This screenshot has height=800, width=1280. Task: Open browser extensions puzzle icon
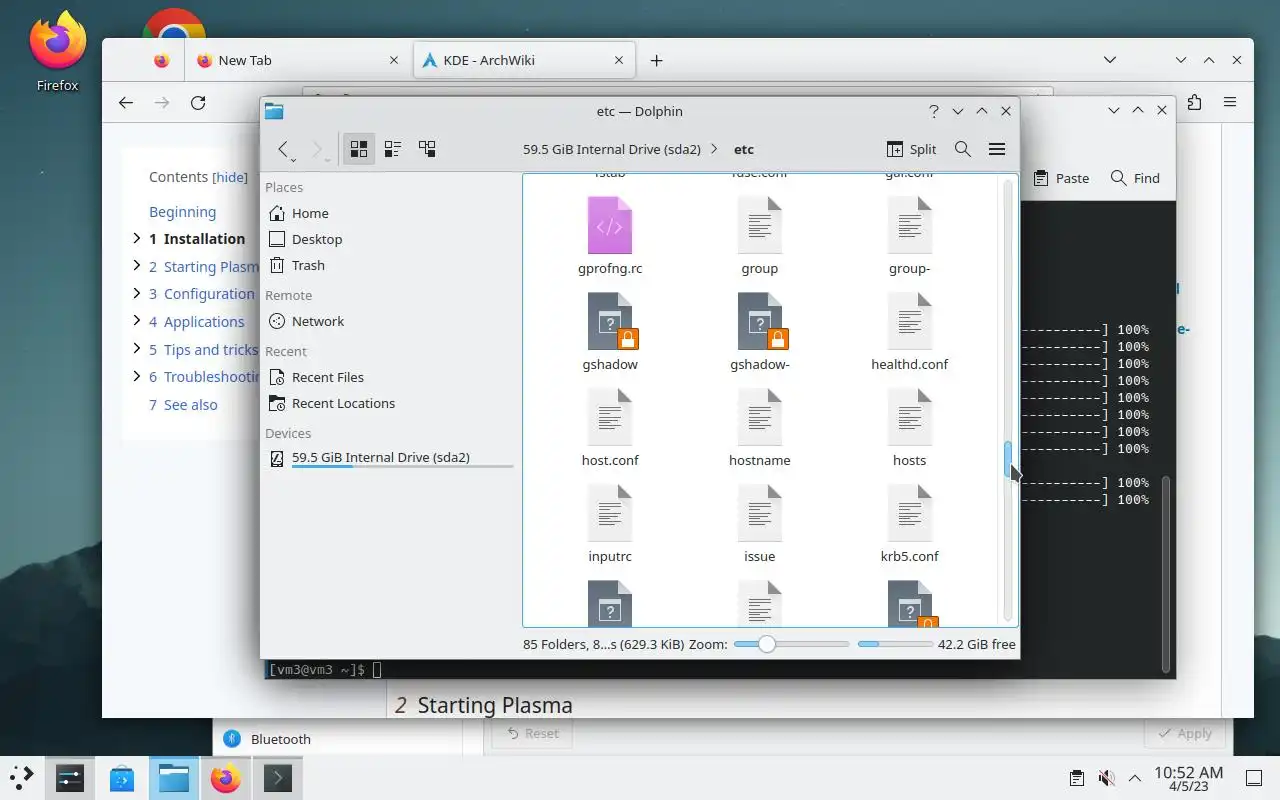1194,102
